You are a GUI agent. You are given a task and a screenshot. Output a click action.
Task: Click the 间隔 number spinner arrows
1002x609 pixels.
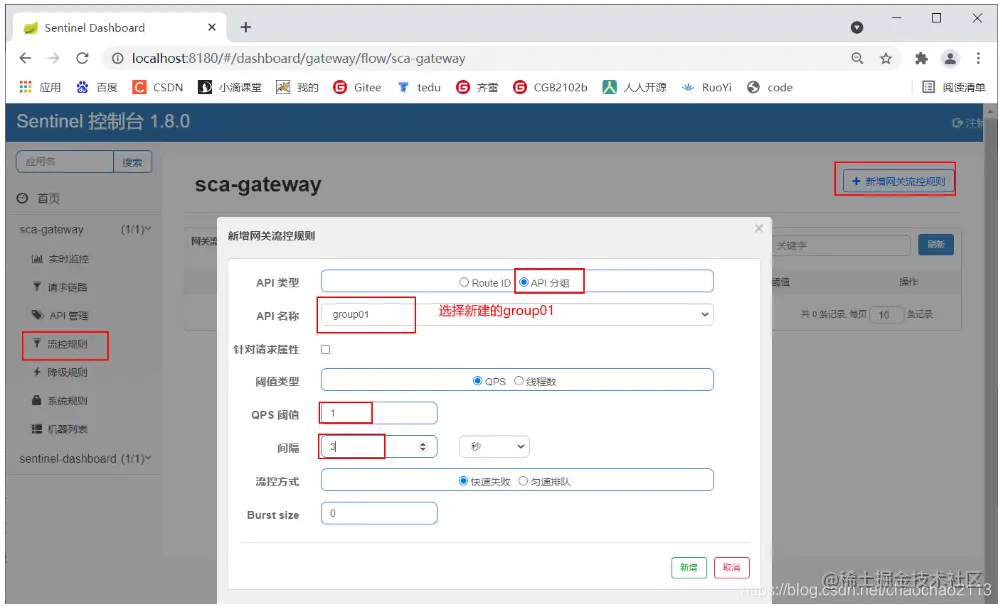[x=422, y=447]
